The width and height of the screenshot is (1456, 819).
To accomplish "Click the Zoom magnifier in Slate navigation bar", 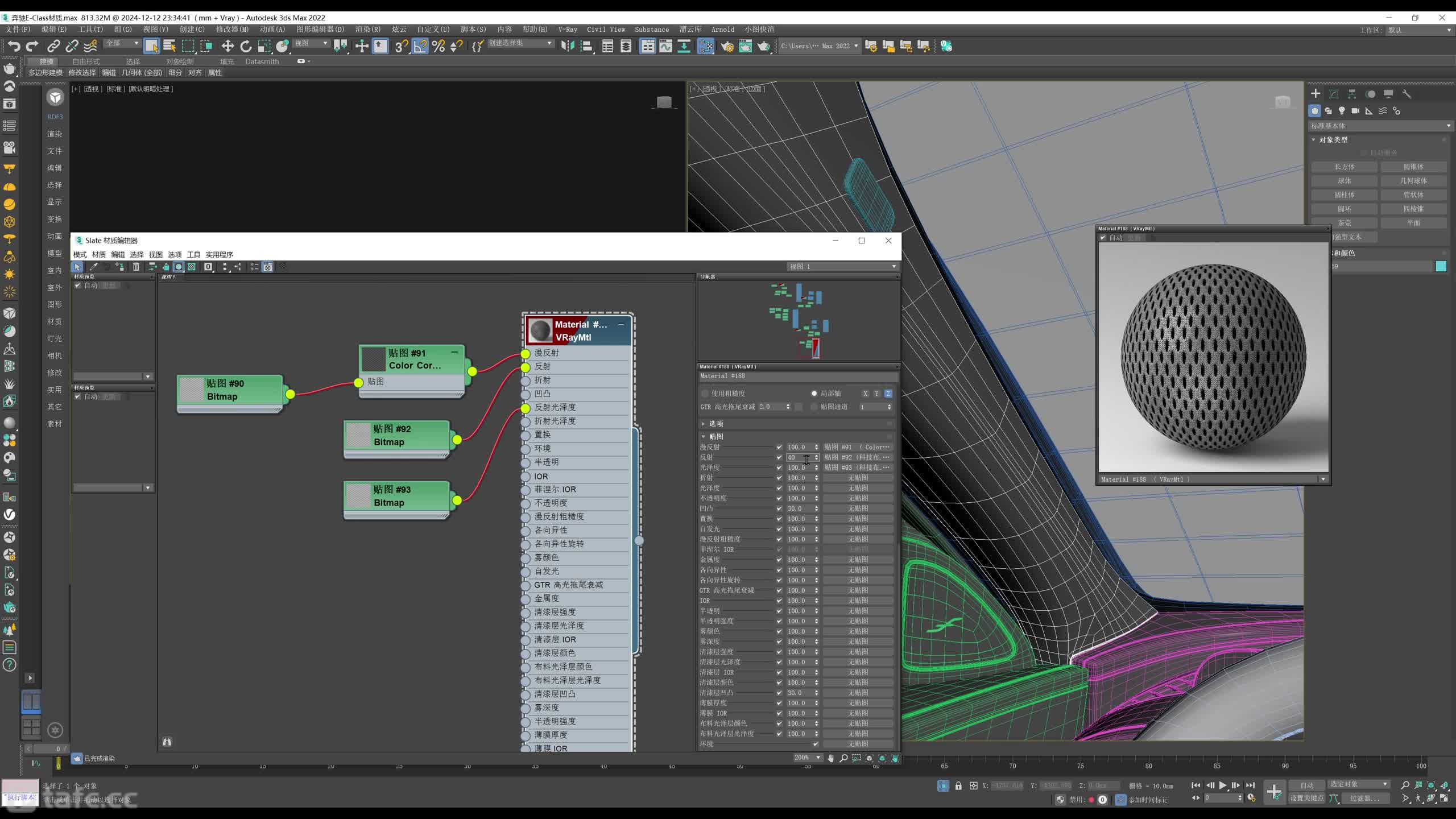I will pos(843,758).
